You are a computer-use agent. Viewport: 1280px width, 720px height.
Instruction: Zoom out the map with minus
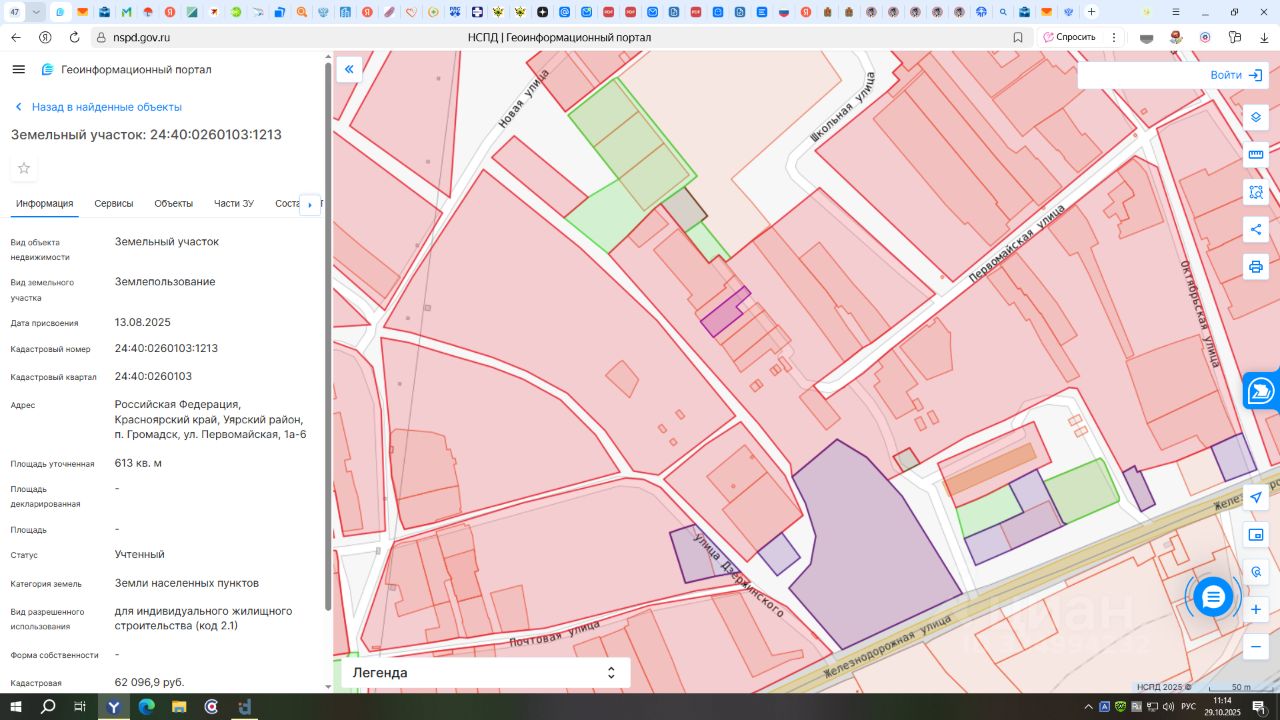coord(1256,647)
